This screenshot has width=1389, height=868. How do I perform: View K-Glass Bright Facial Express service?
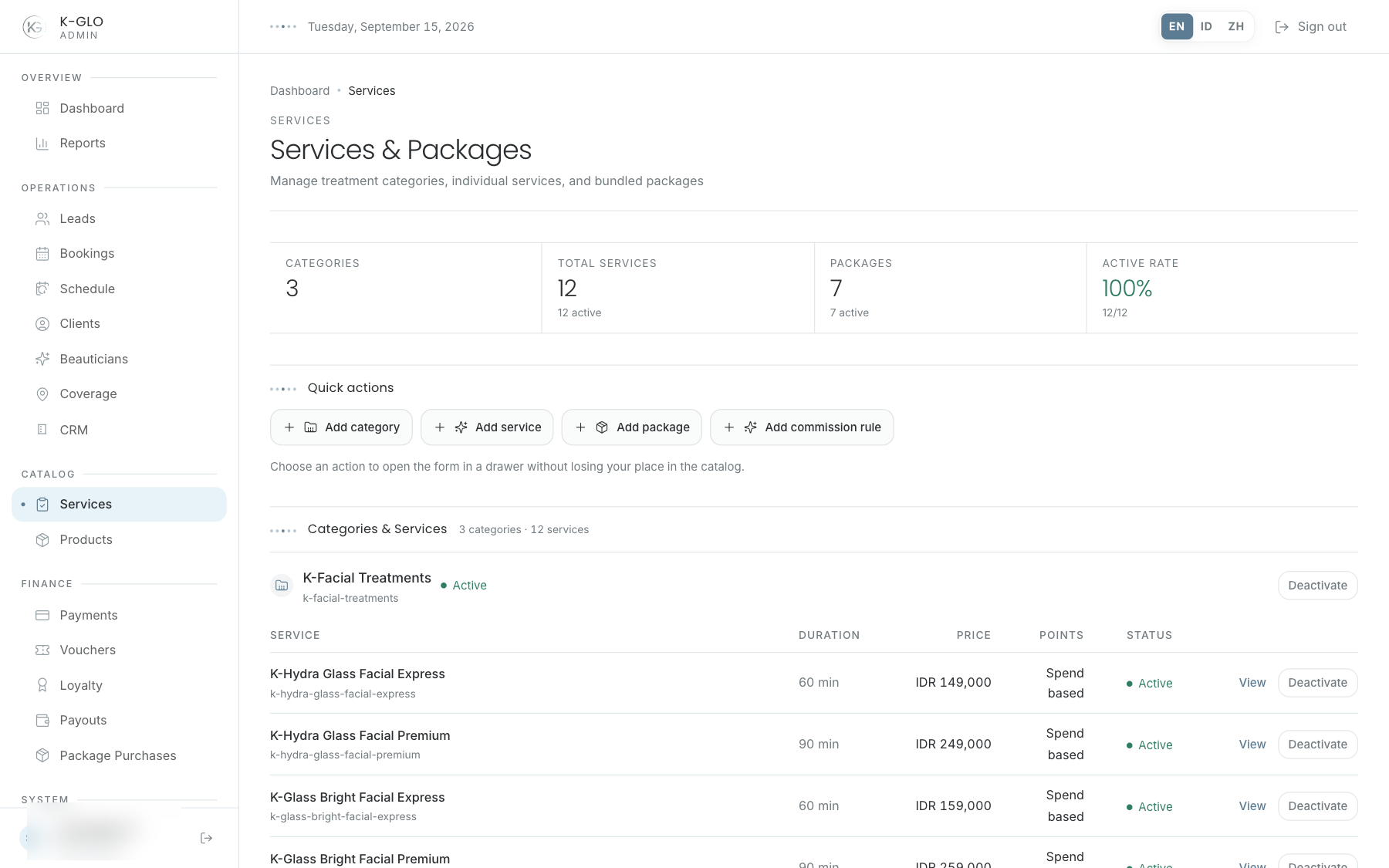1252,806
